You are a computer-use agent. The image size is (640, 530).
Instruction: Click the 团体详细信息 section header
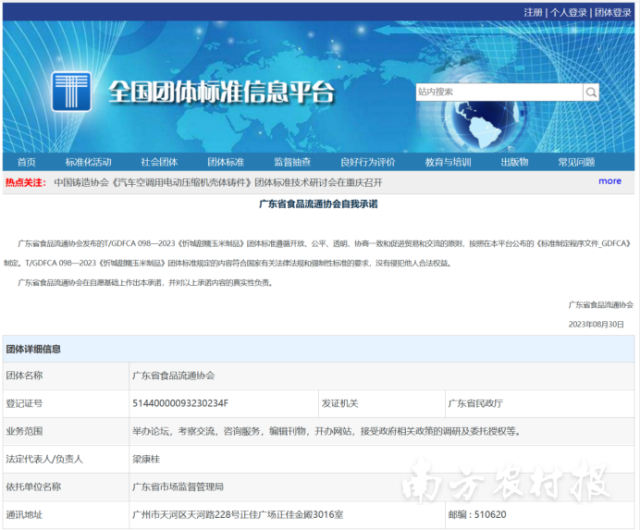click(x=33, y=349)
